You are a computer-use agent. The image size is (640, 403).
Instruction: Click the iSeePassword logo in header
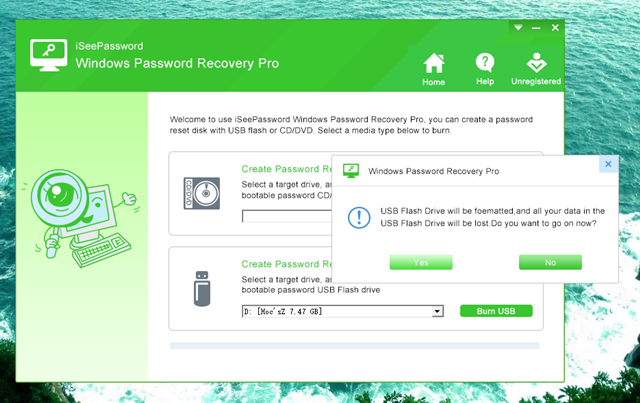(48, 56)
